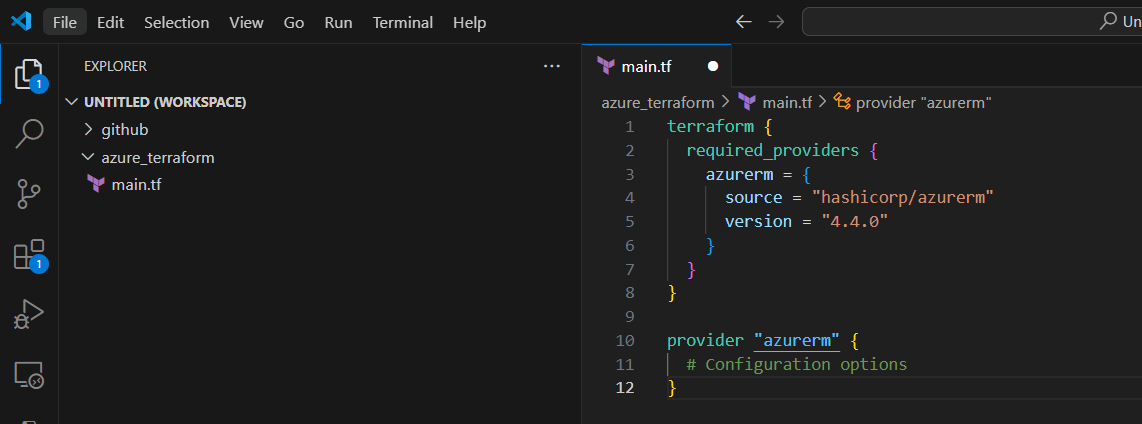Click the command center search field

pyautogui.click(x=972, y=22)
